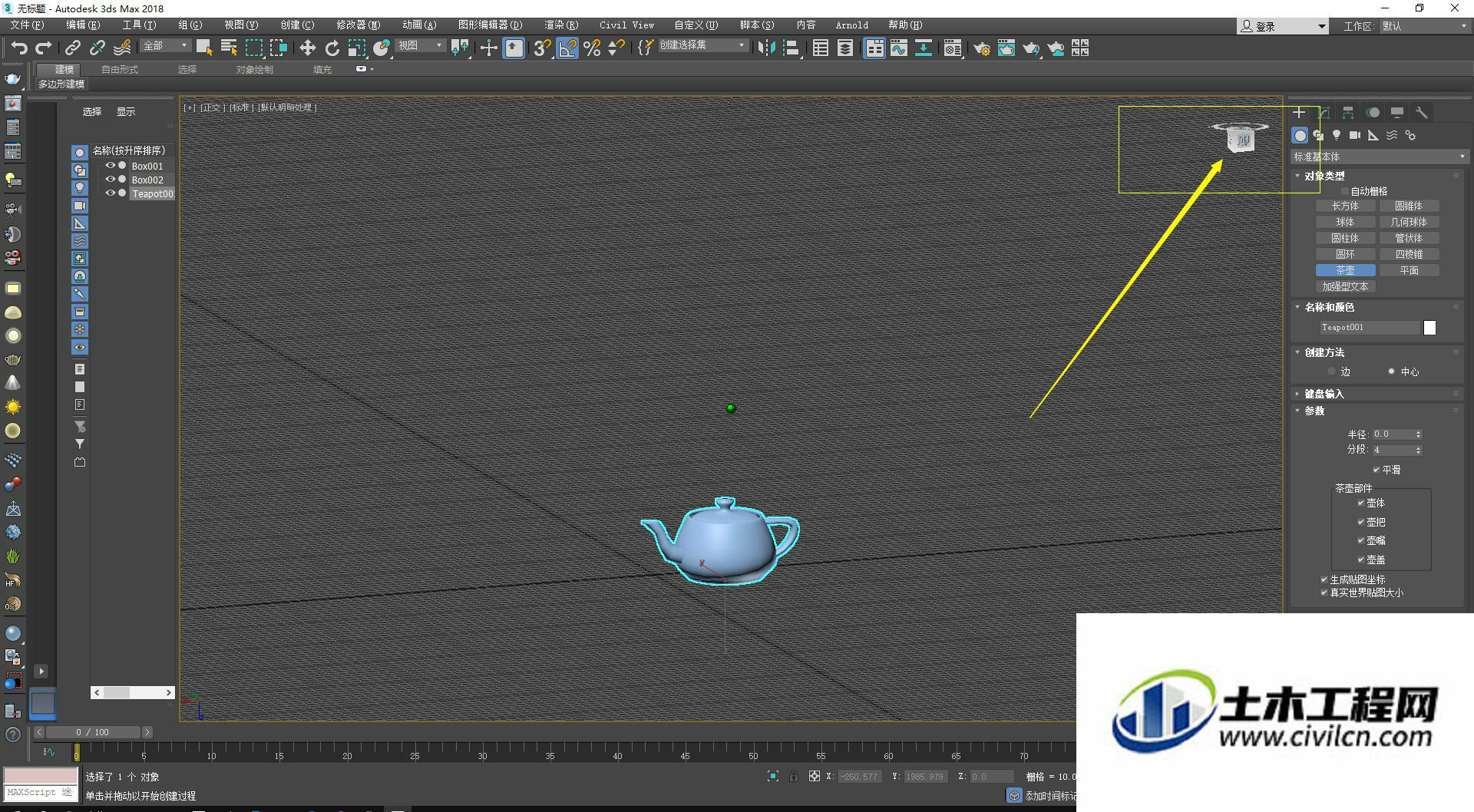Switch to the Modify panel tab icon
Screen dimensions: 1474x812
(x=1324, y=113)
